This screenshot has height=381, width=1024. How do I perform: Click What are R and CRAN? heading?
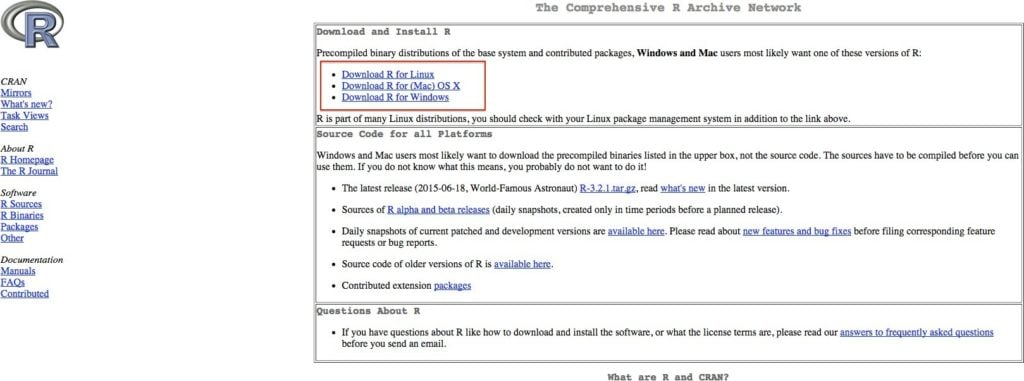click(x=668, y=377)
